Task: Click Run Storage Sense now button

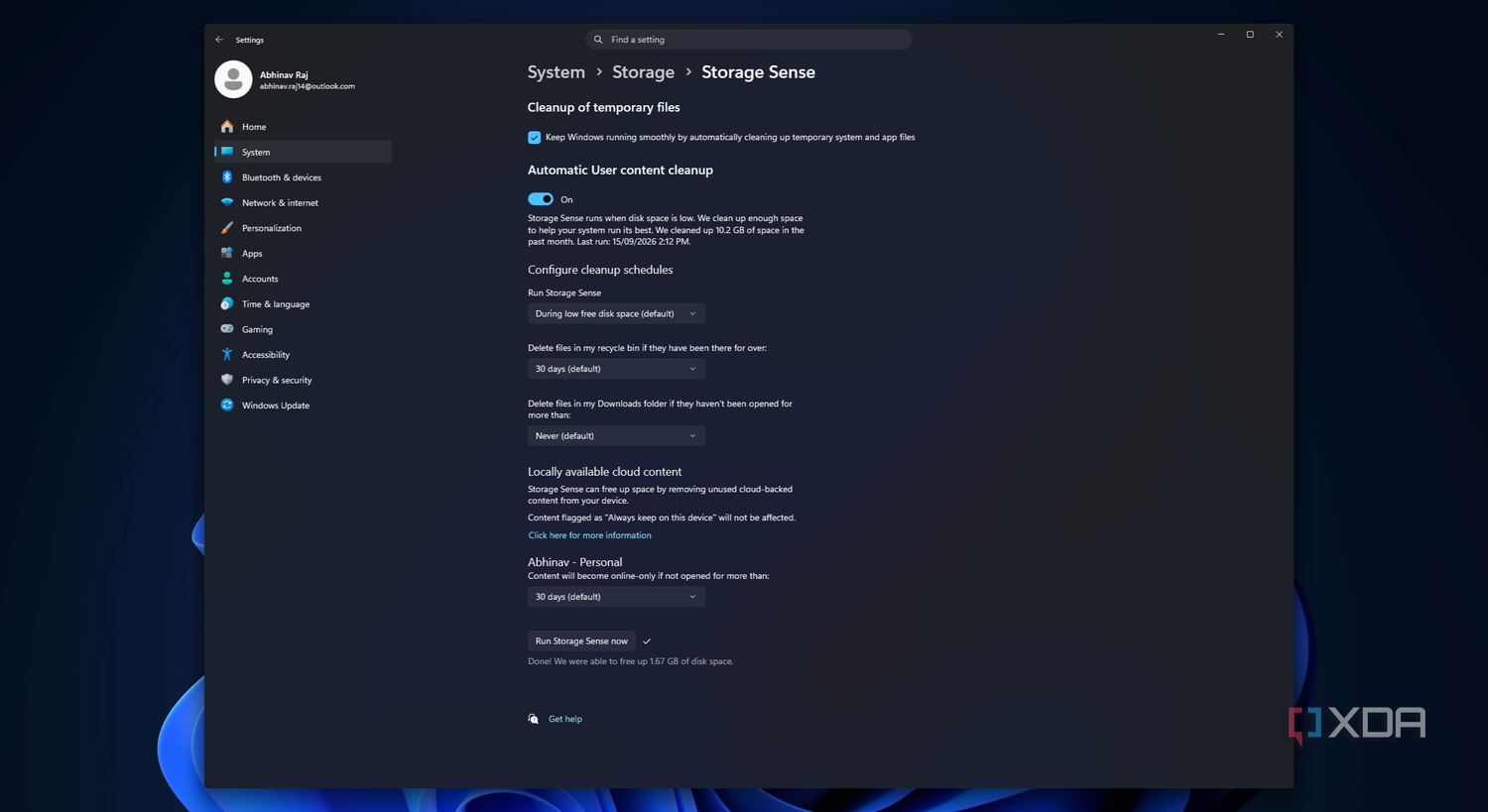Action: pos(581,641)
